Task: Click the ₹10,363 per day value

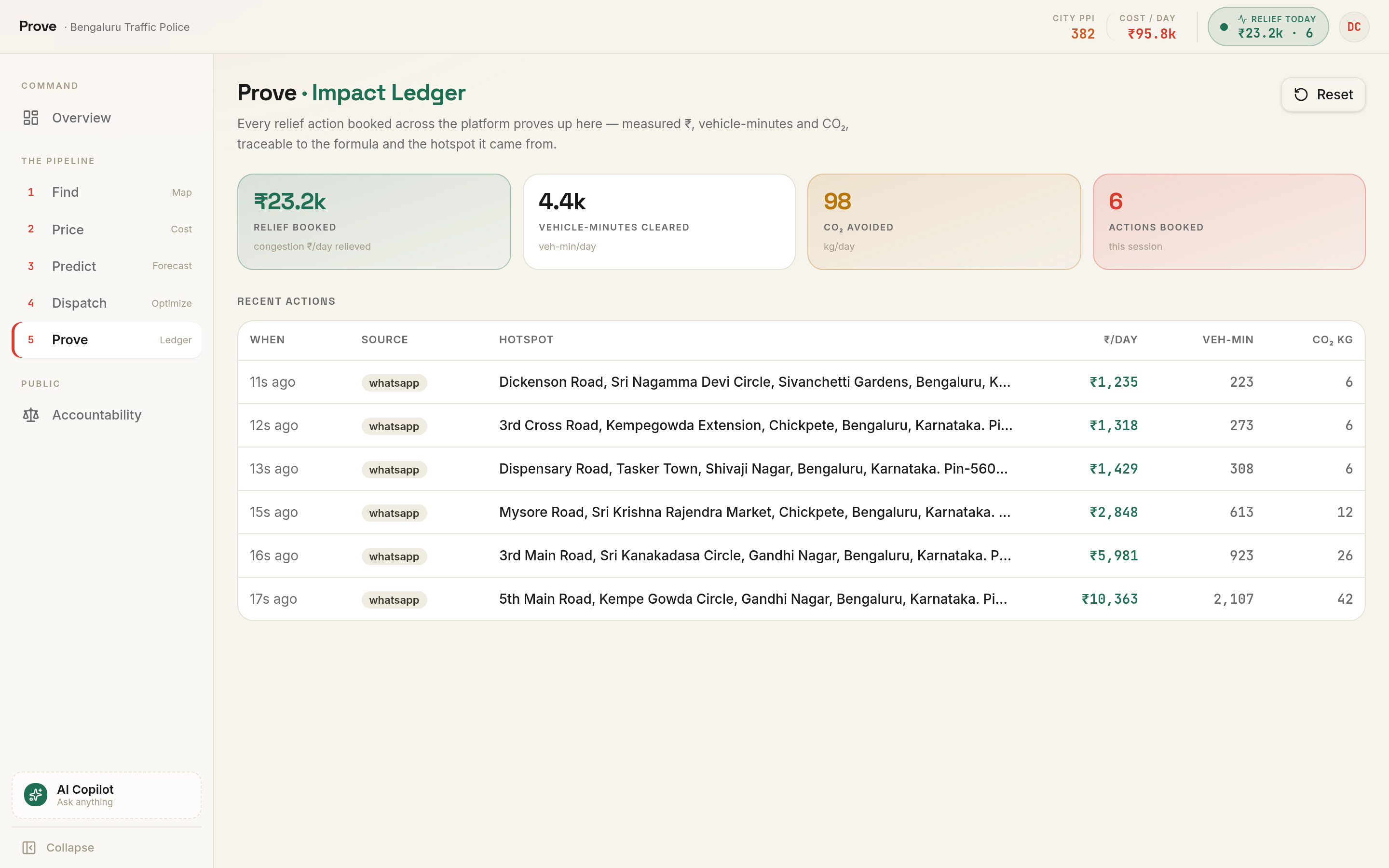Action: tap(1109, 599)
